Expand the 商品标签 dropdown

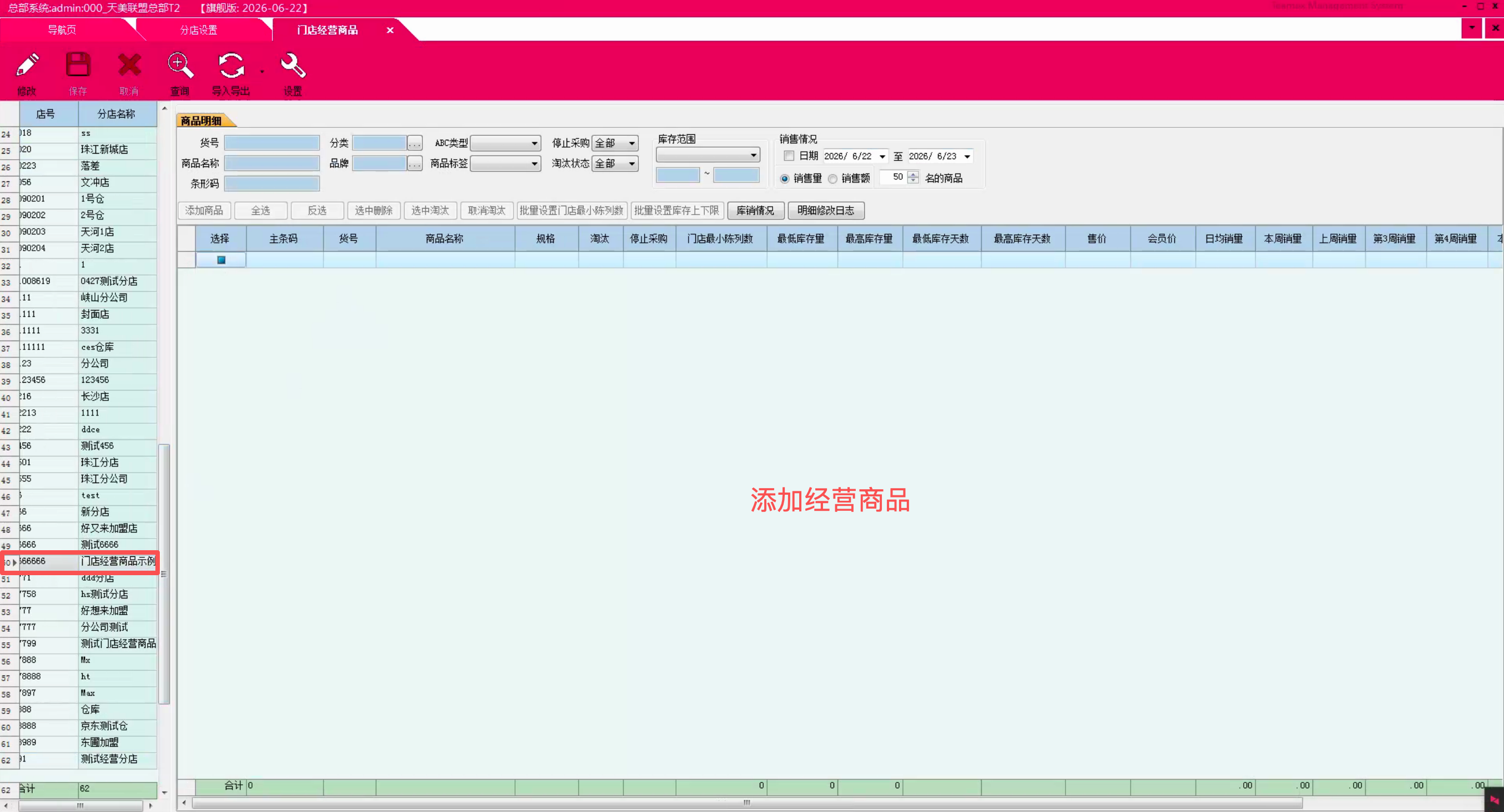click(x=534, y=164)
